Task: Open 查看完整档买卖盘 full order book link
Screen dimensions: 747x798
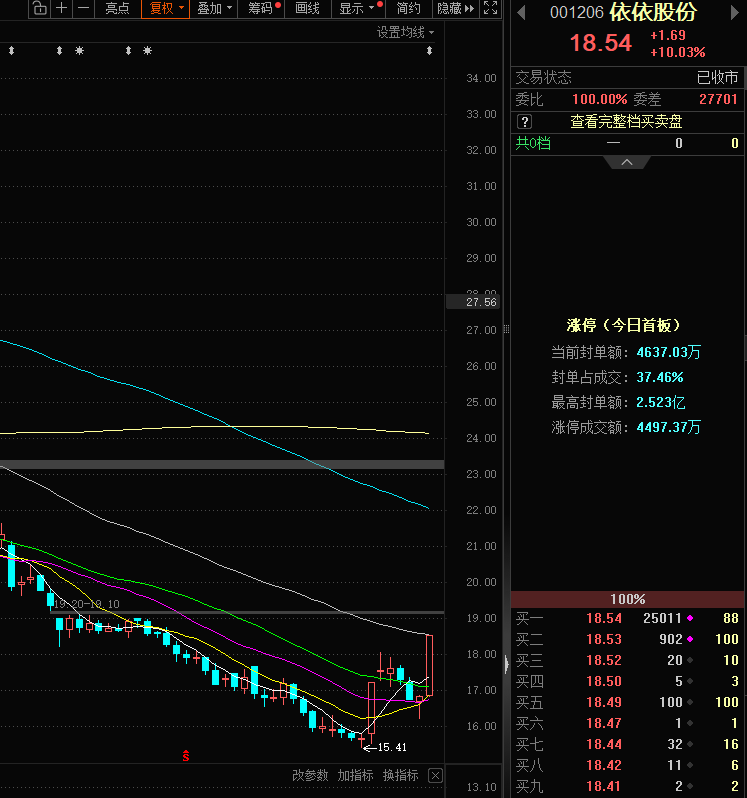Action: click(x=626, y=122)
